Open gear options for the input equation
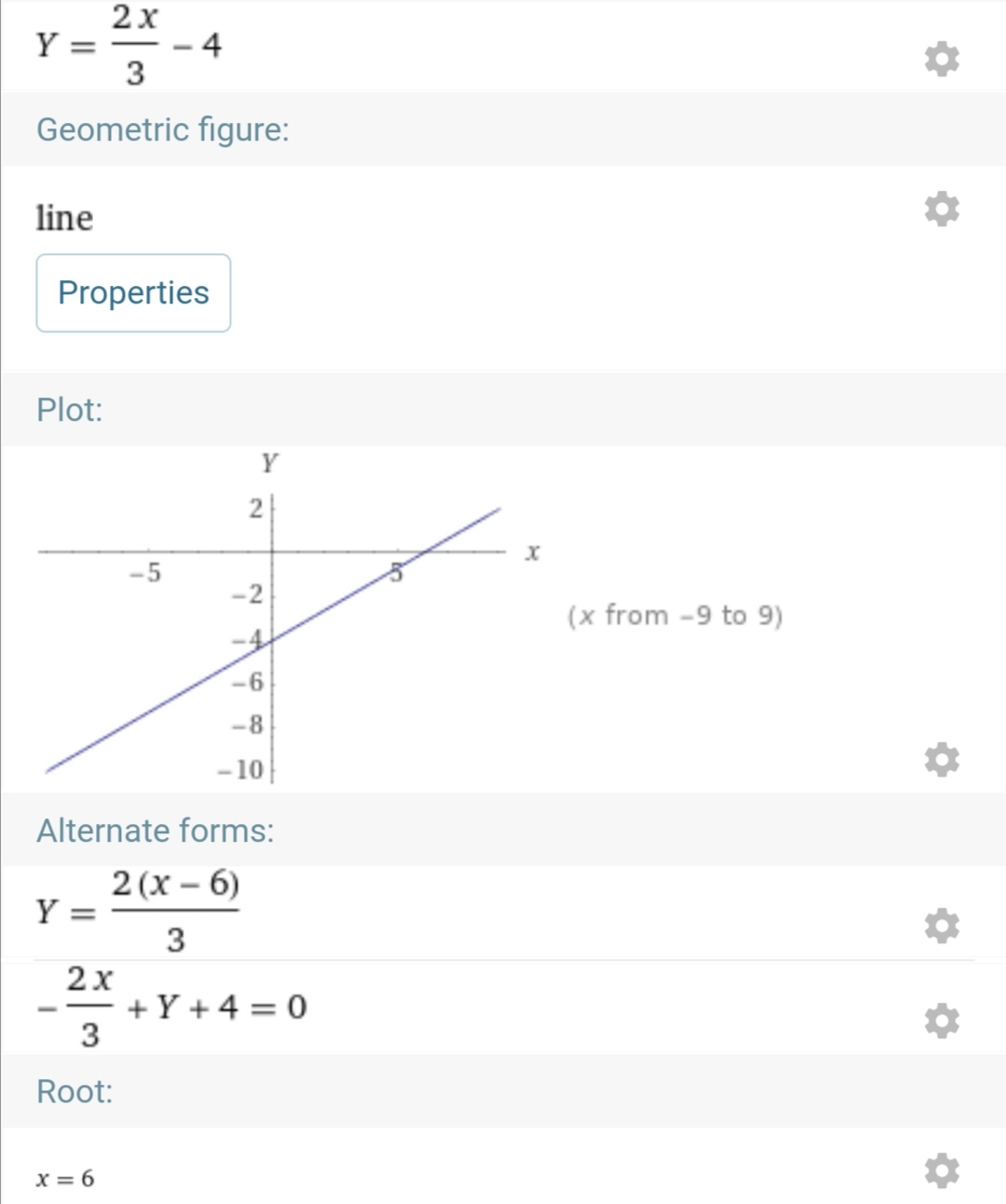Screen dimensions: 1006x1204 tap(941, 59)
